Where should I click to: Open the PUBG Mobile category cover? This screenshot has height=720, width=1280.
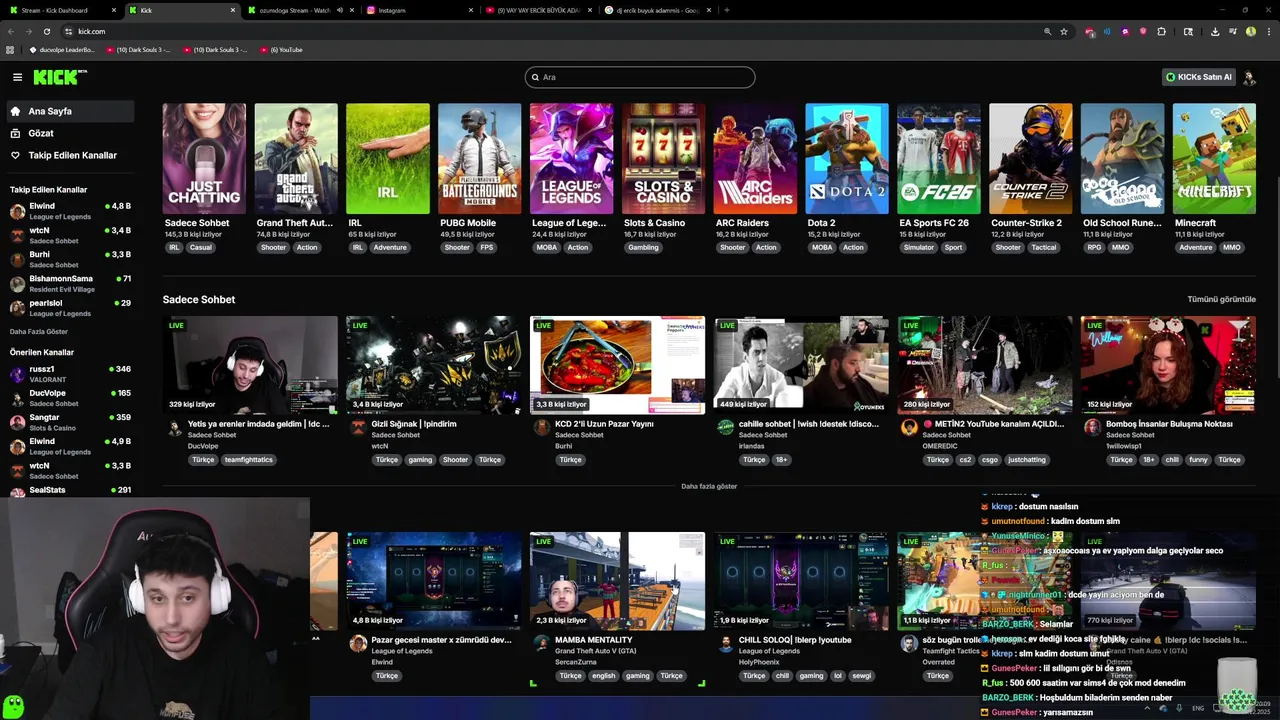click(x=480, y=159)
